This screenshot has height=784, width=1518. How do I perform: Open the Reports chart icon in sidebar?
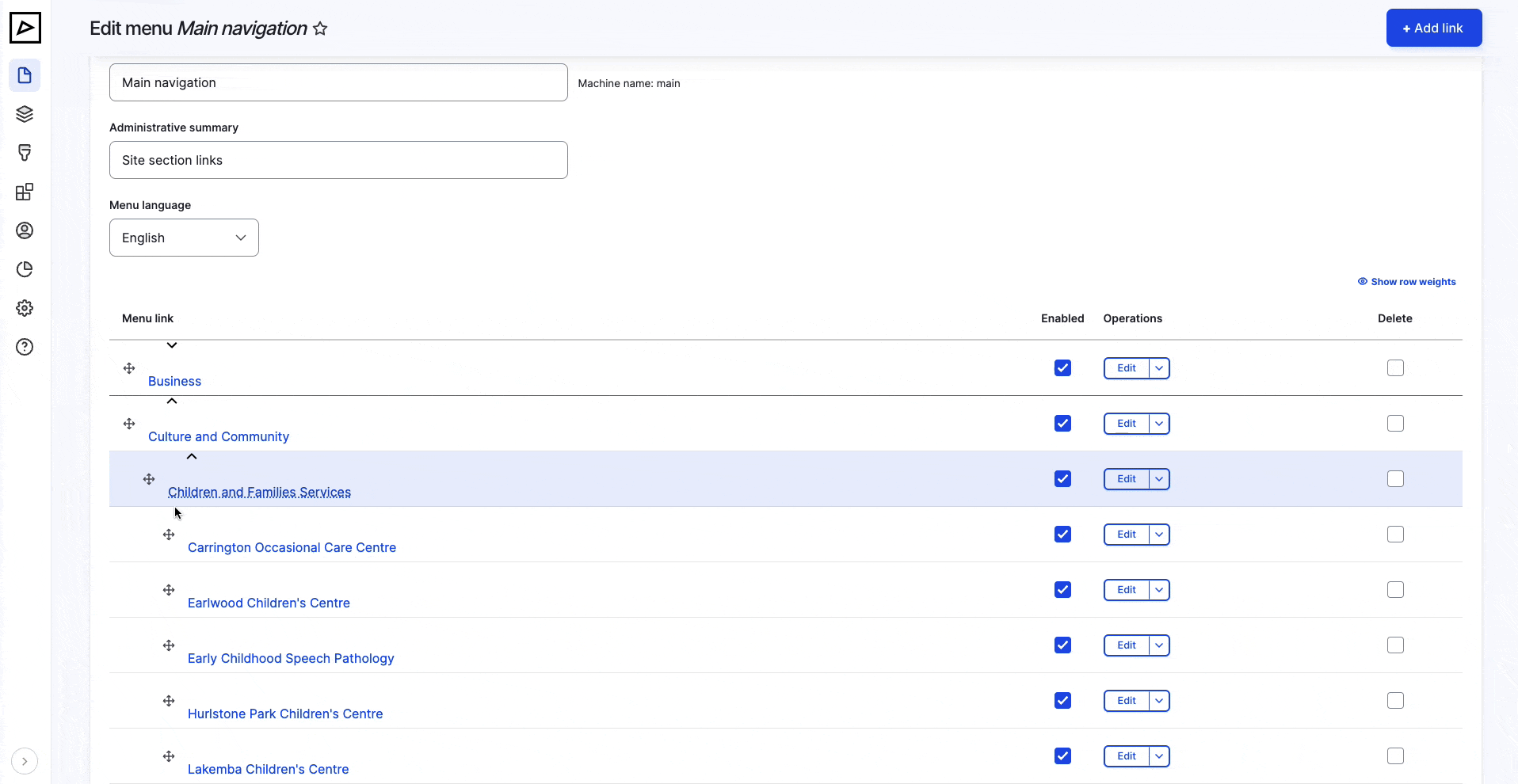(x=25, y=269)
